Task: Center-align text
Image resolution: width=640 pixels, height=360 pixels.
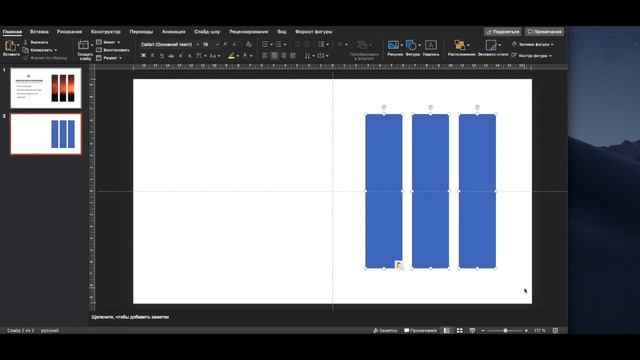Action: point(274,56)
